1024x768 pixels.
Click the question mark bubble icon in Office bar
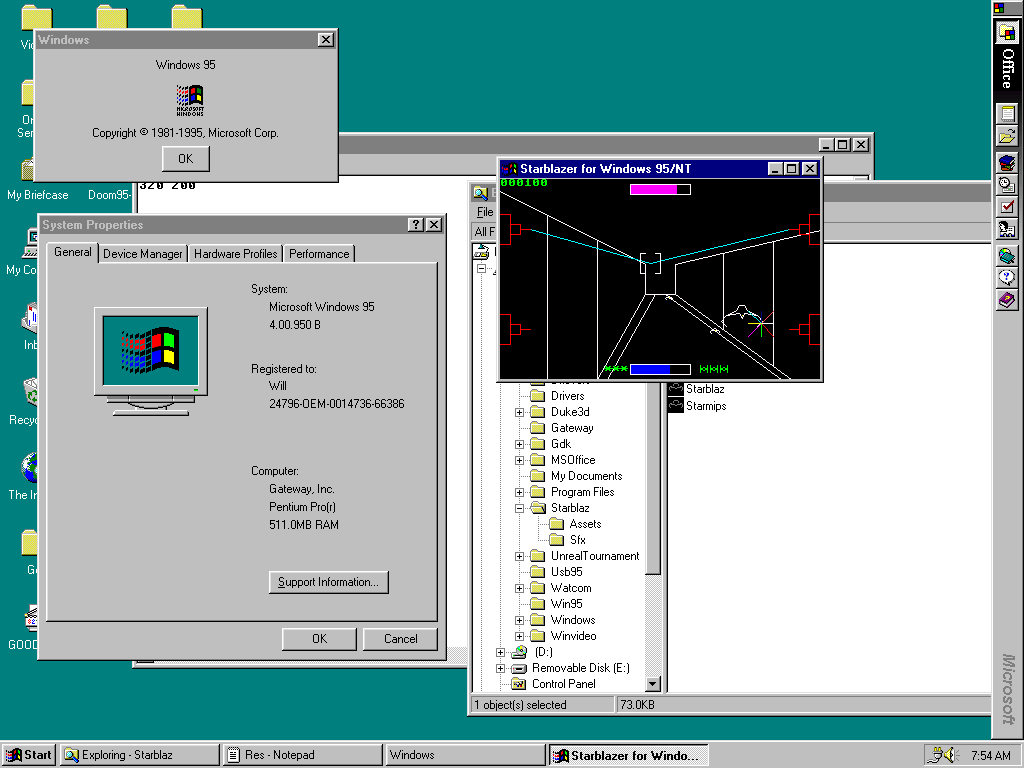click(1006, 277)
